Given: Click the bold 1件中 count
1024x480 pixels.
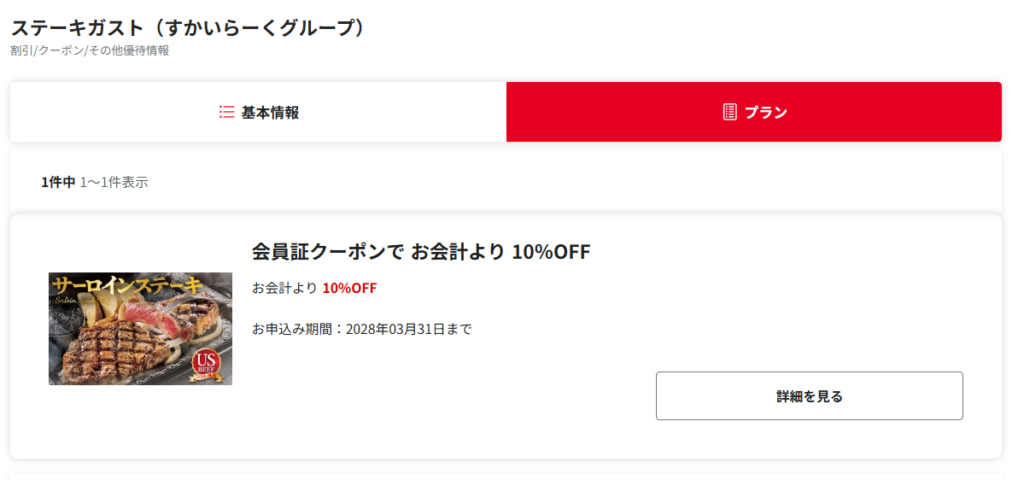Looking at the screenshot, I should (58, 182).
